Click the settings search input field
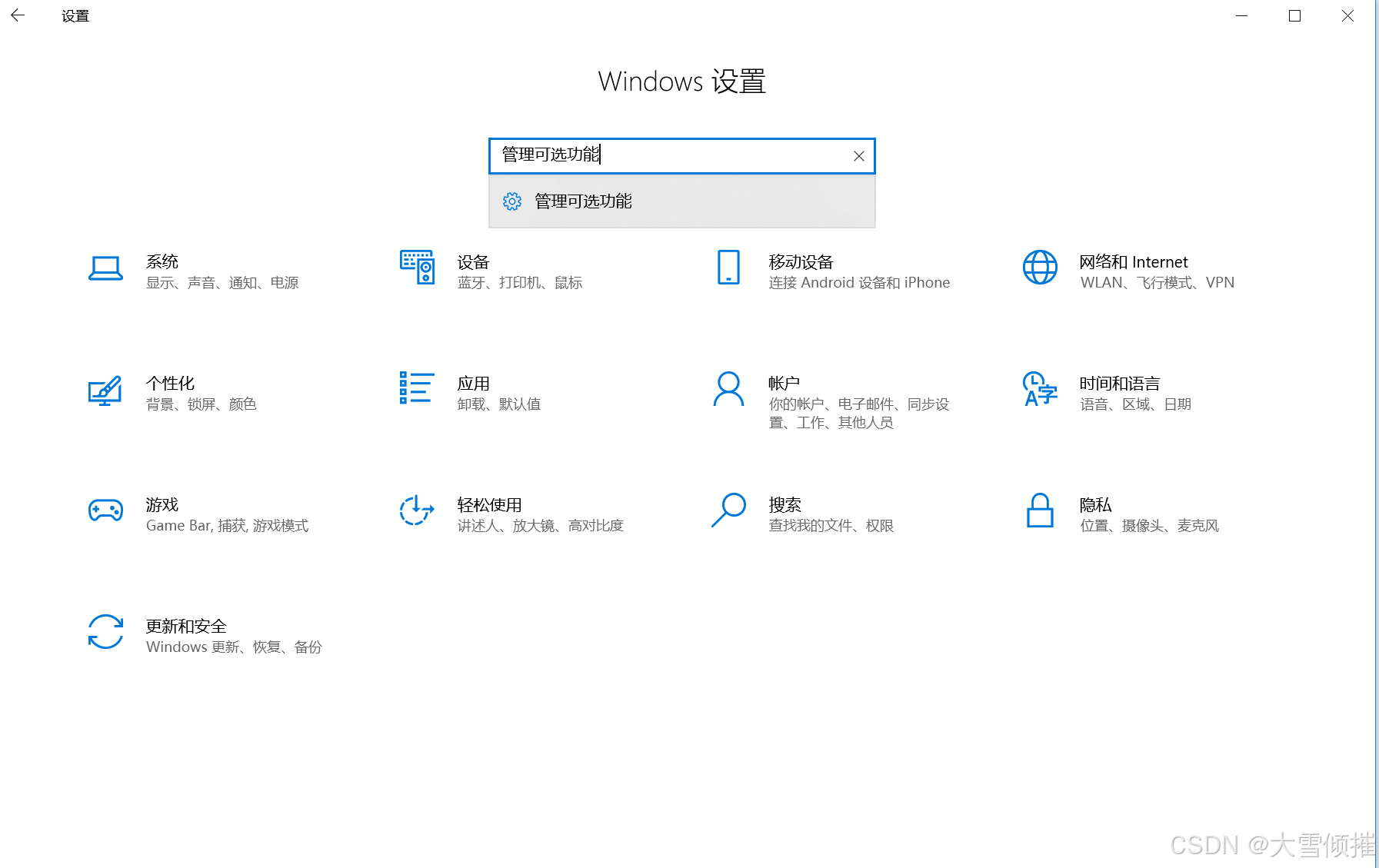 click(682, 156)
